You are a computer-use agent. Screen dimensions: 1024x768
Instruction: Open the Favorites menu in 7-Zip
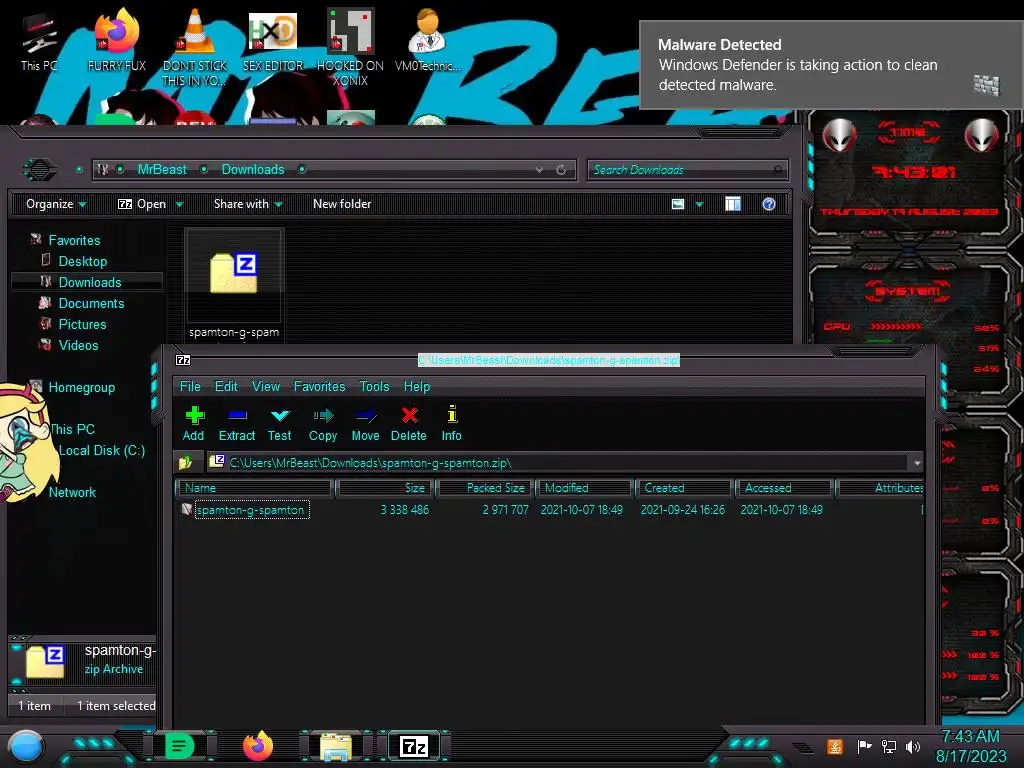tap(319, 386)
